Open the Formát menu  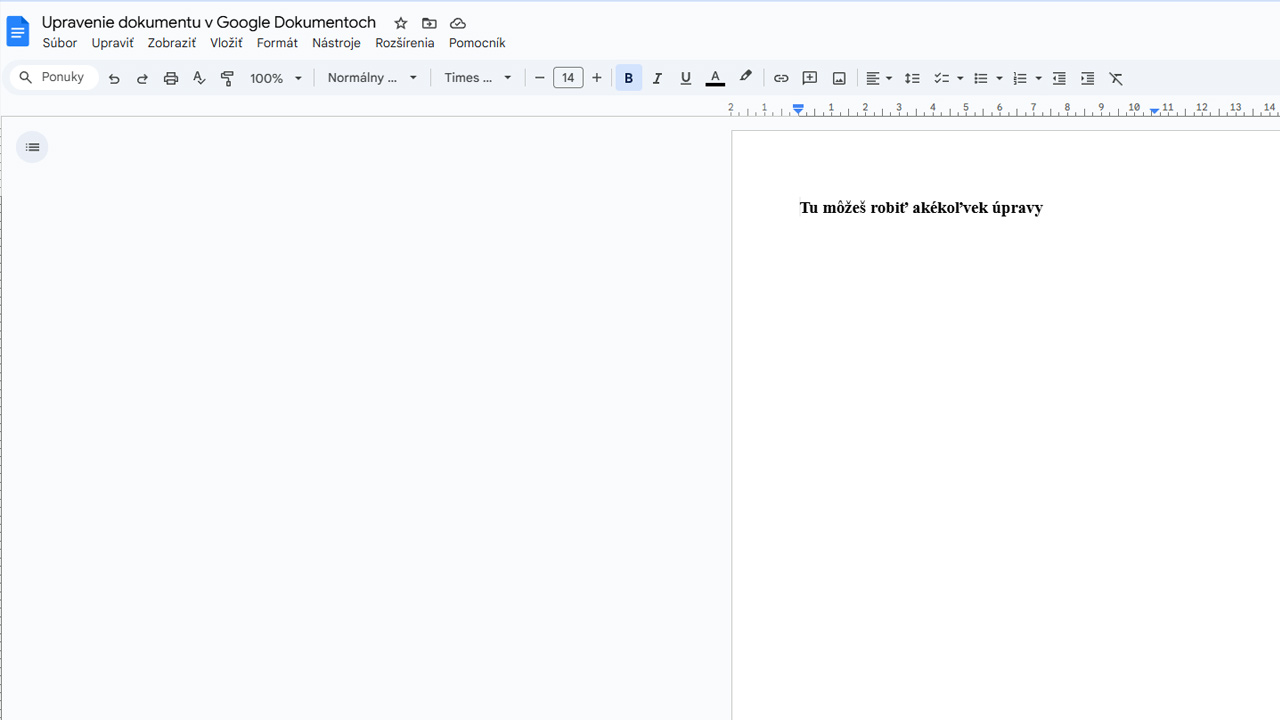tap(277, 43)
